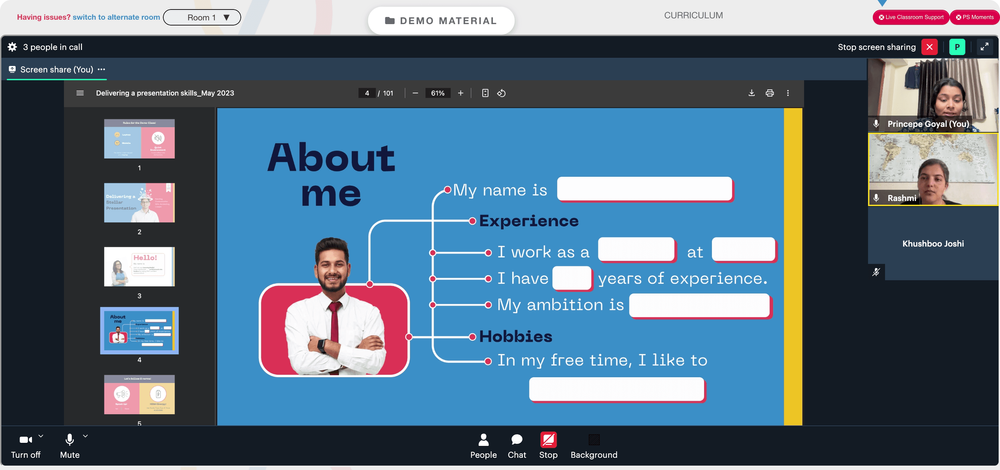Zoom in the PDF with plus

tap(460, 93)
